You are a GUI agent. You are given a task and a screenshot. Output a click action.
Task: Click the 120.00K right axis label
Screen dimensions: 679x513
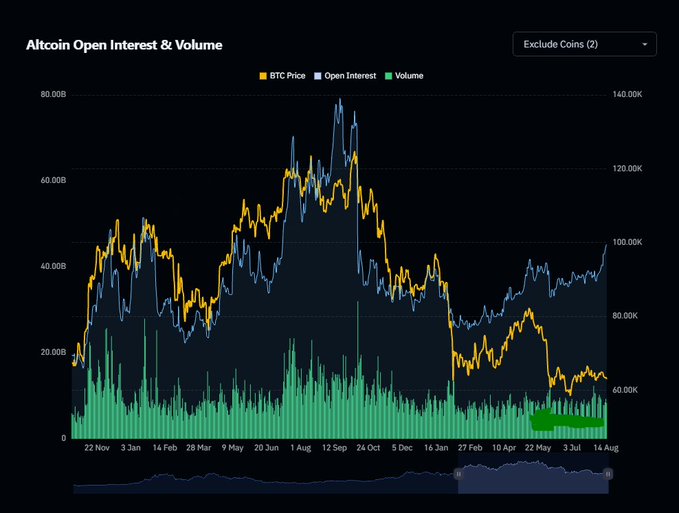(627, 168)
